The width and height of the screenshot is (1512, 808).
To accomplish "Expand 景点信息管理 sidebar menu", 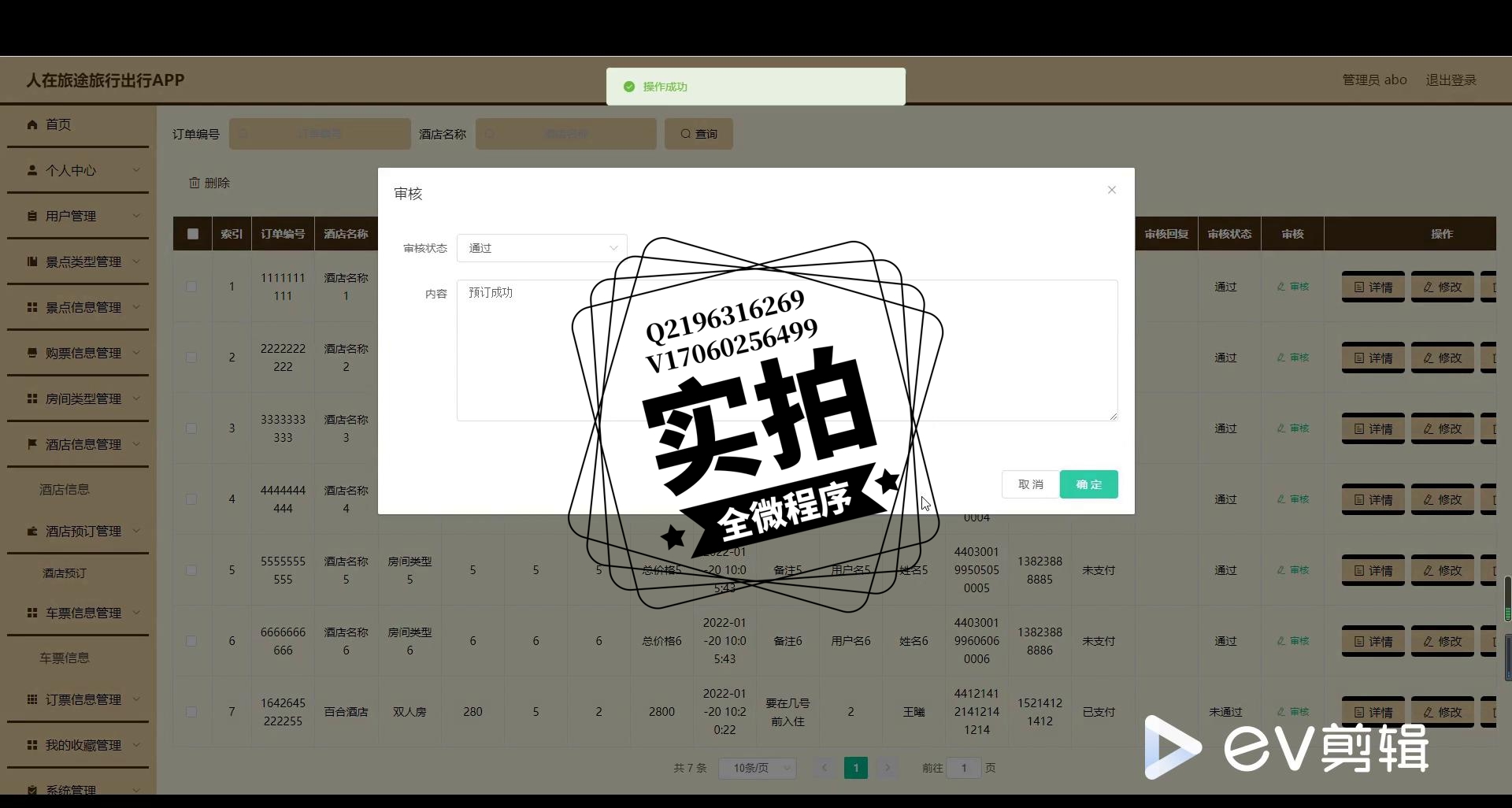I will [77, 307].
